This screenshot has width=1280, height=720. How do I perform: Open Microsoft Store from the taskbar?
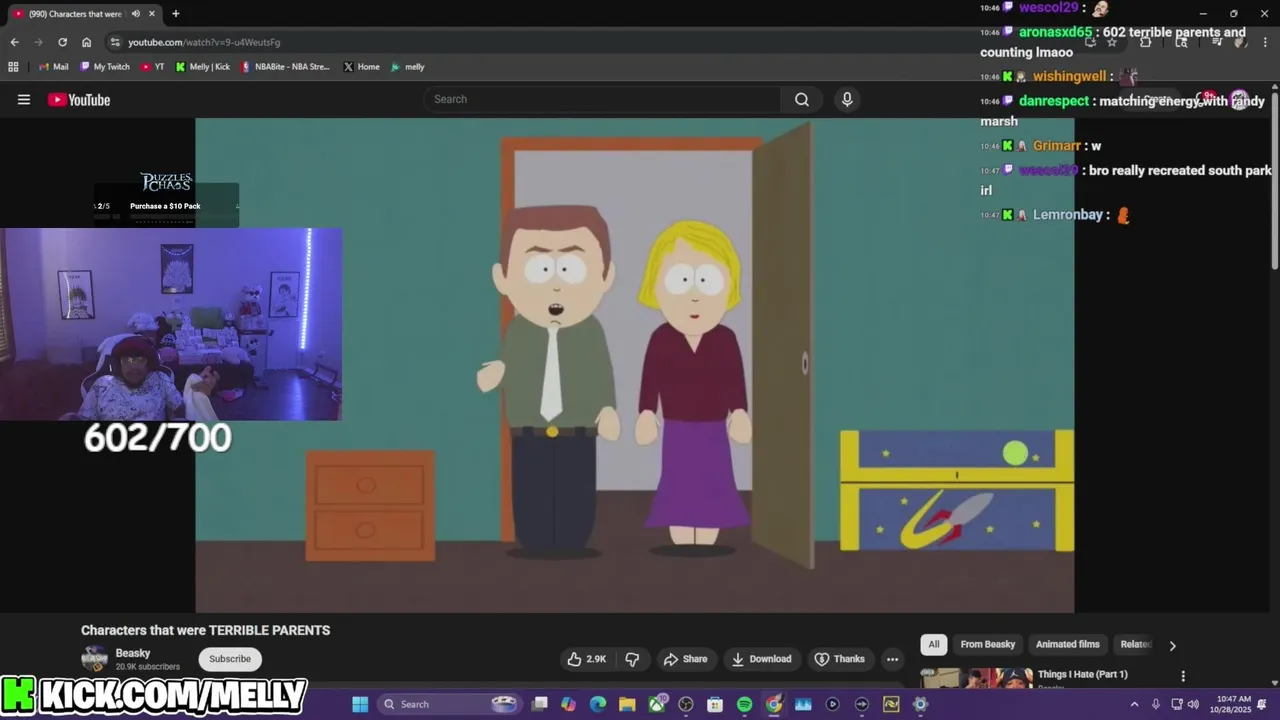(715, 704)
